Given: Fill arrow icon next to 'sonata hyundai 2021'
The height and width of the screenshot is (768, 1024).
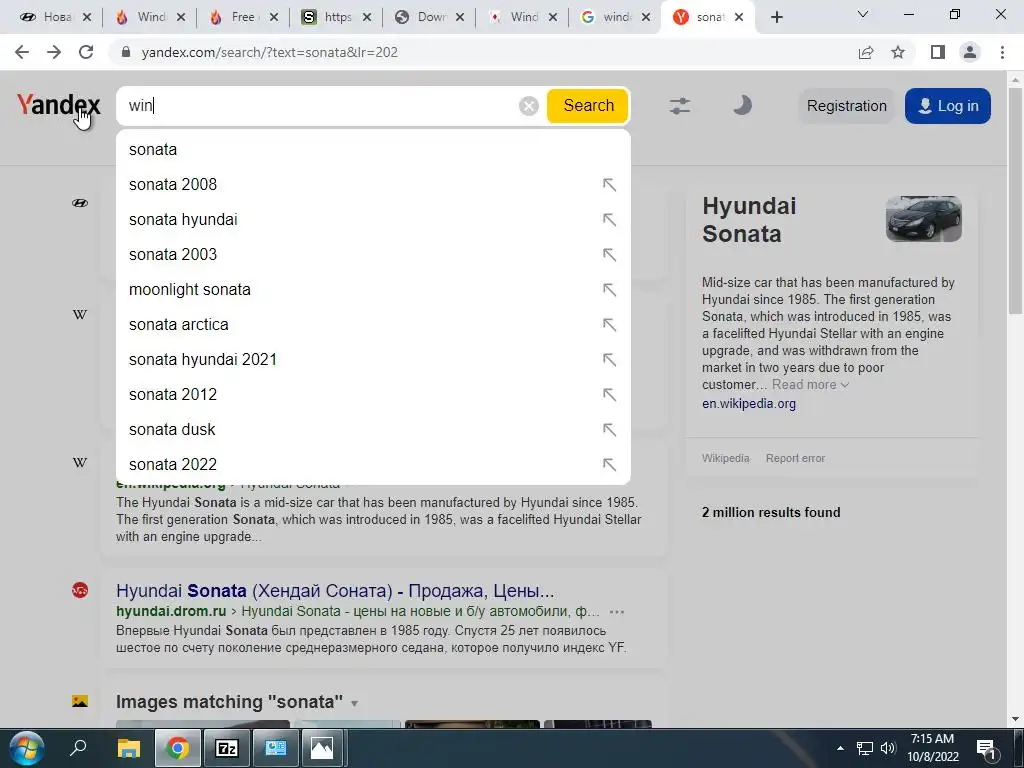Looking at the screenshot, I should 609,360.
